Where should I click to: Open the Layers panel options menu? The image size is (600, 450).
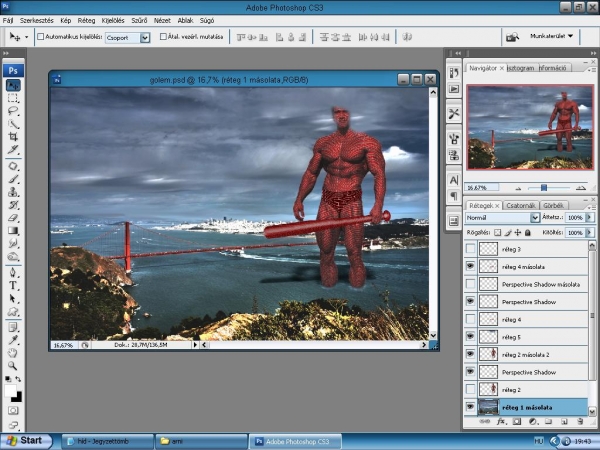[x=592, y=207]
